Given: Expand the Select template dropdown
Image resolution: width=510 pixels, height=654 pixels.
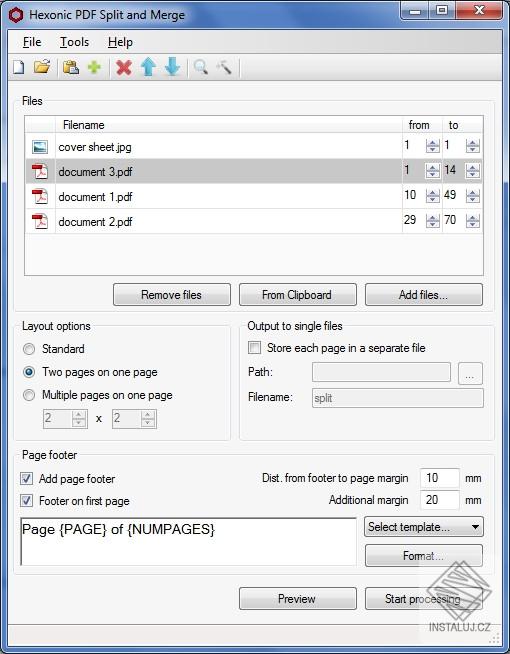Looking at the screenshot, I should pyautogui.click(x=424, y=527).
